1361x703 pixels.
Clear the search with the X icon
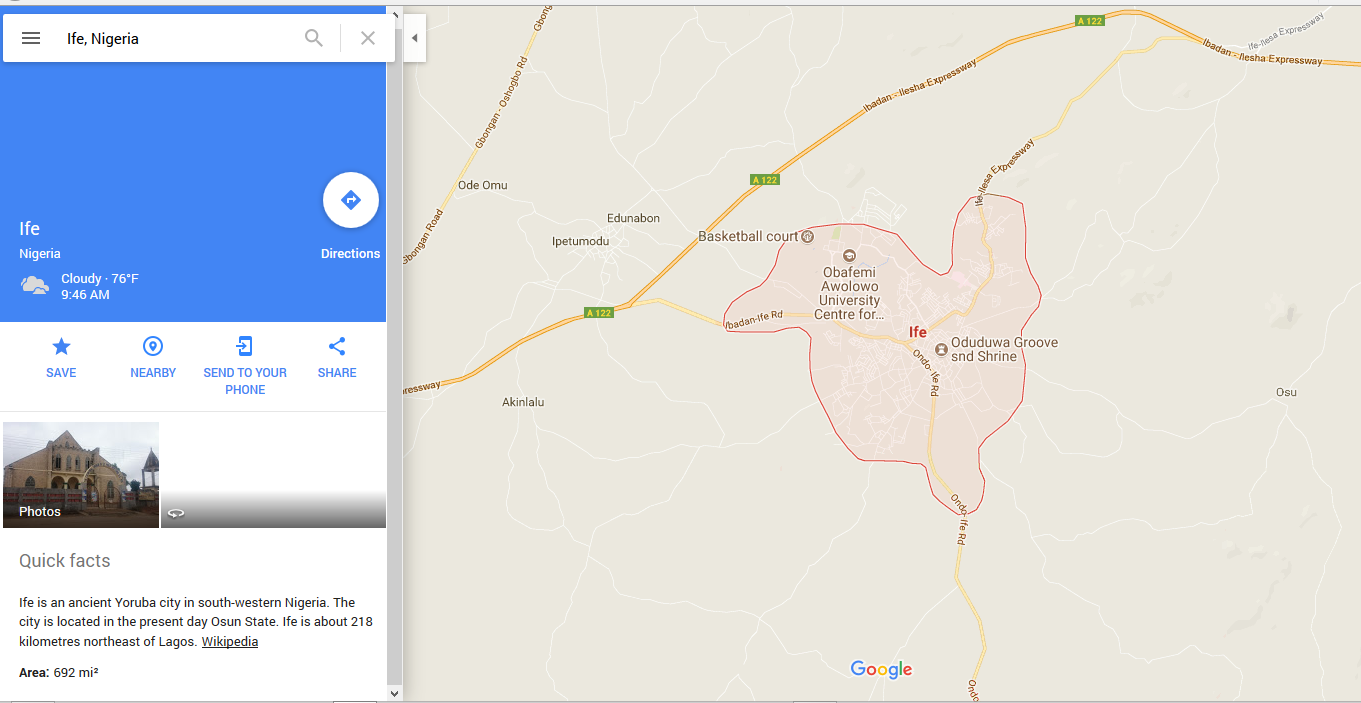[x=368, y=38]
